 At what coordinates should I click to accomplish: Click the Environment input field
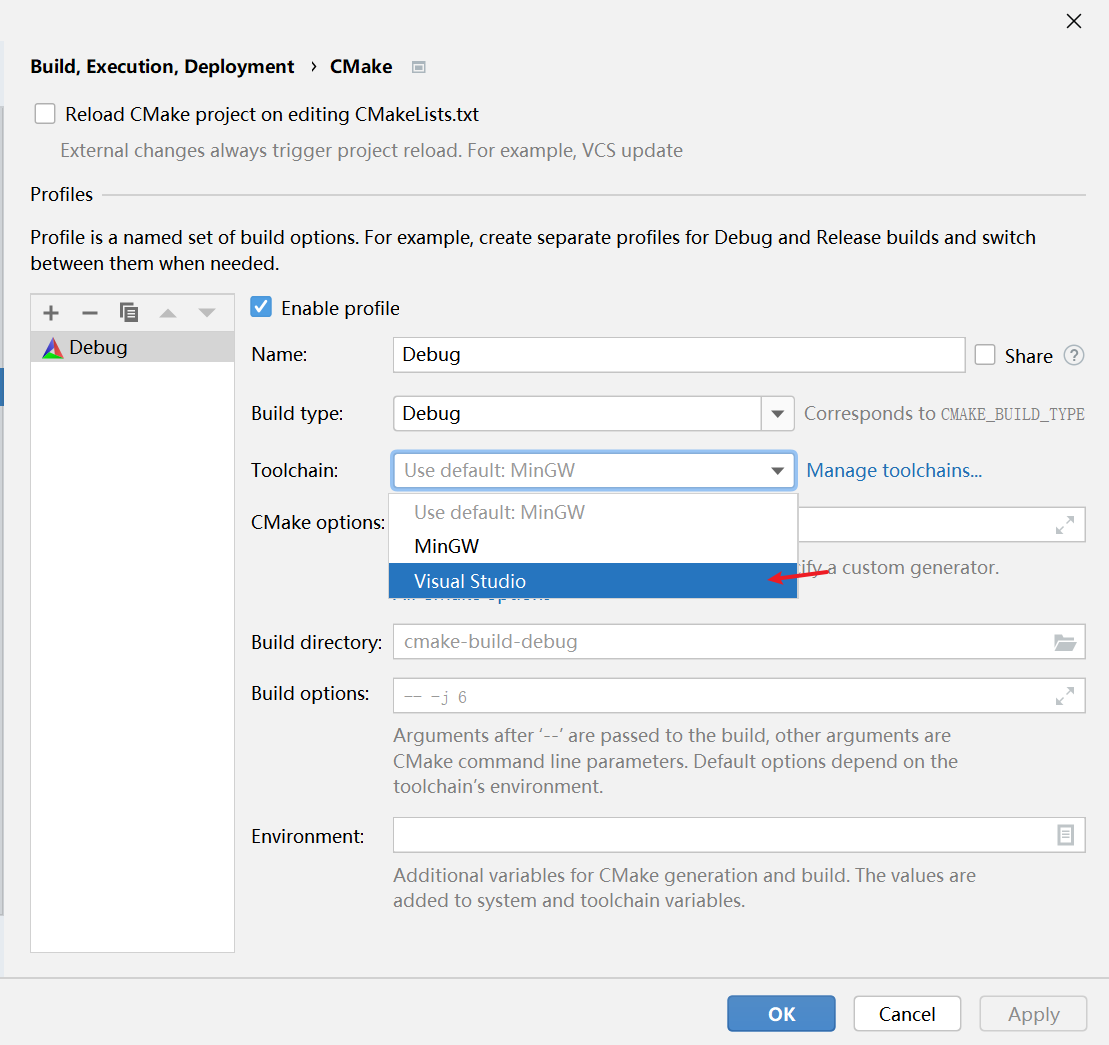click(x=739, y=835)
